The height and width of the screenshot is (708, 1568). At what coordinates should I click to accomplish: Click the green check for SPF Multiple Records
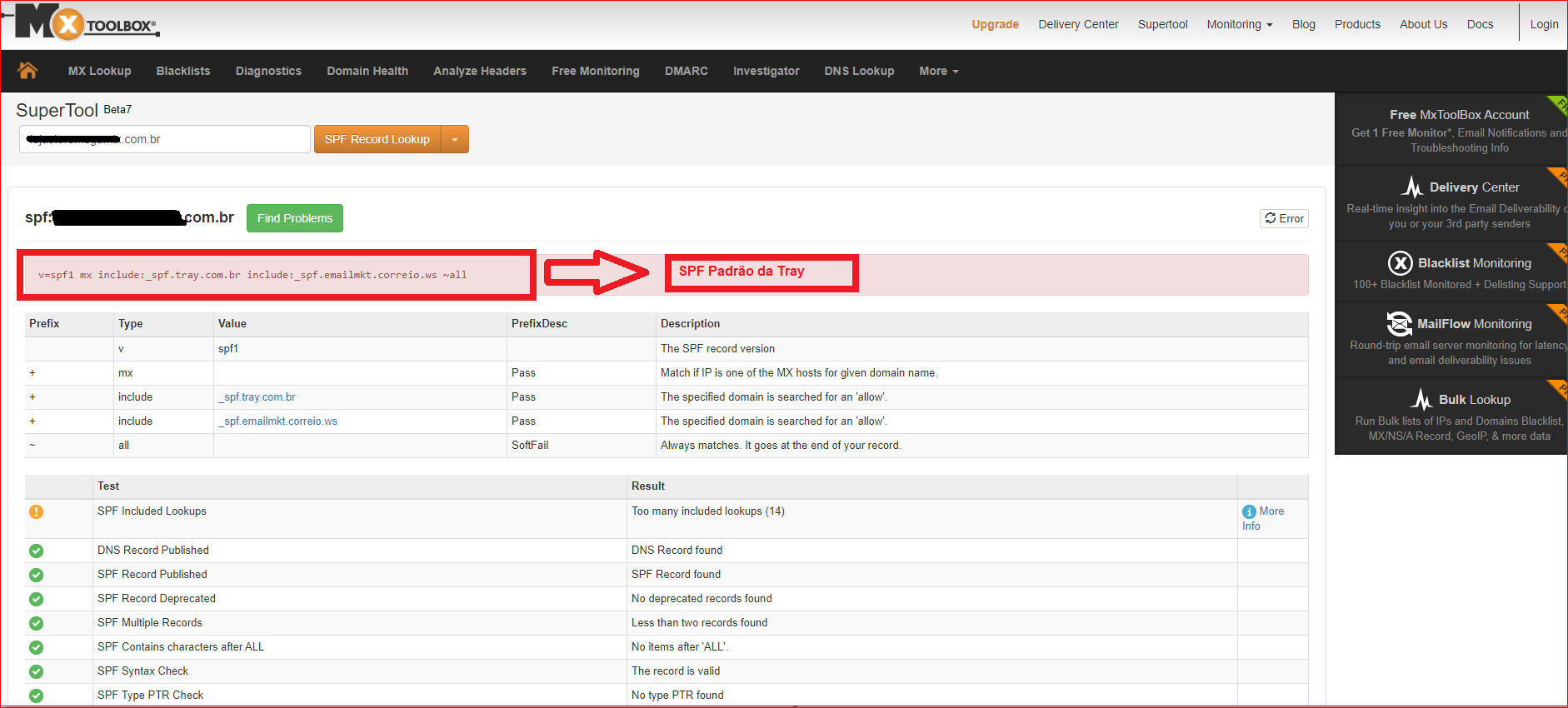36,623
